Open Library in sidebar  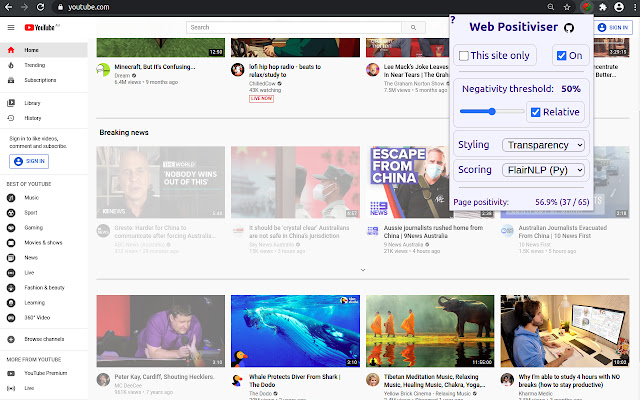[x=44, y=103]
